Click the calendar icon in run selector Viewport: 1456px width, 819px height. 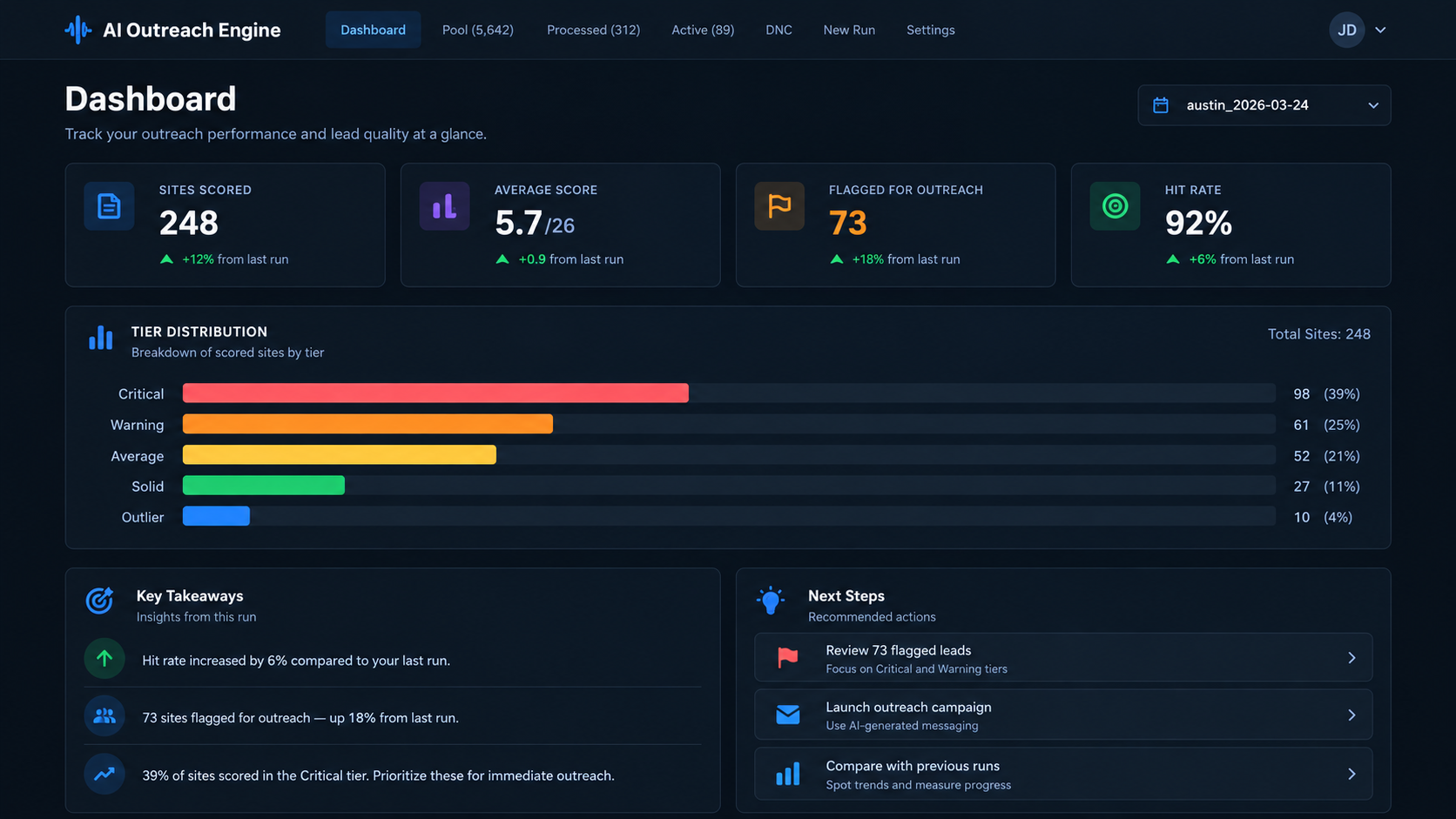pyautogui.click(x=1161, y=105)
